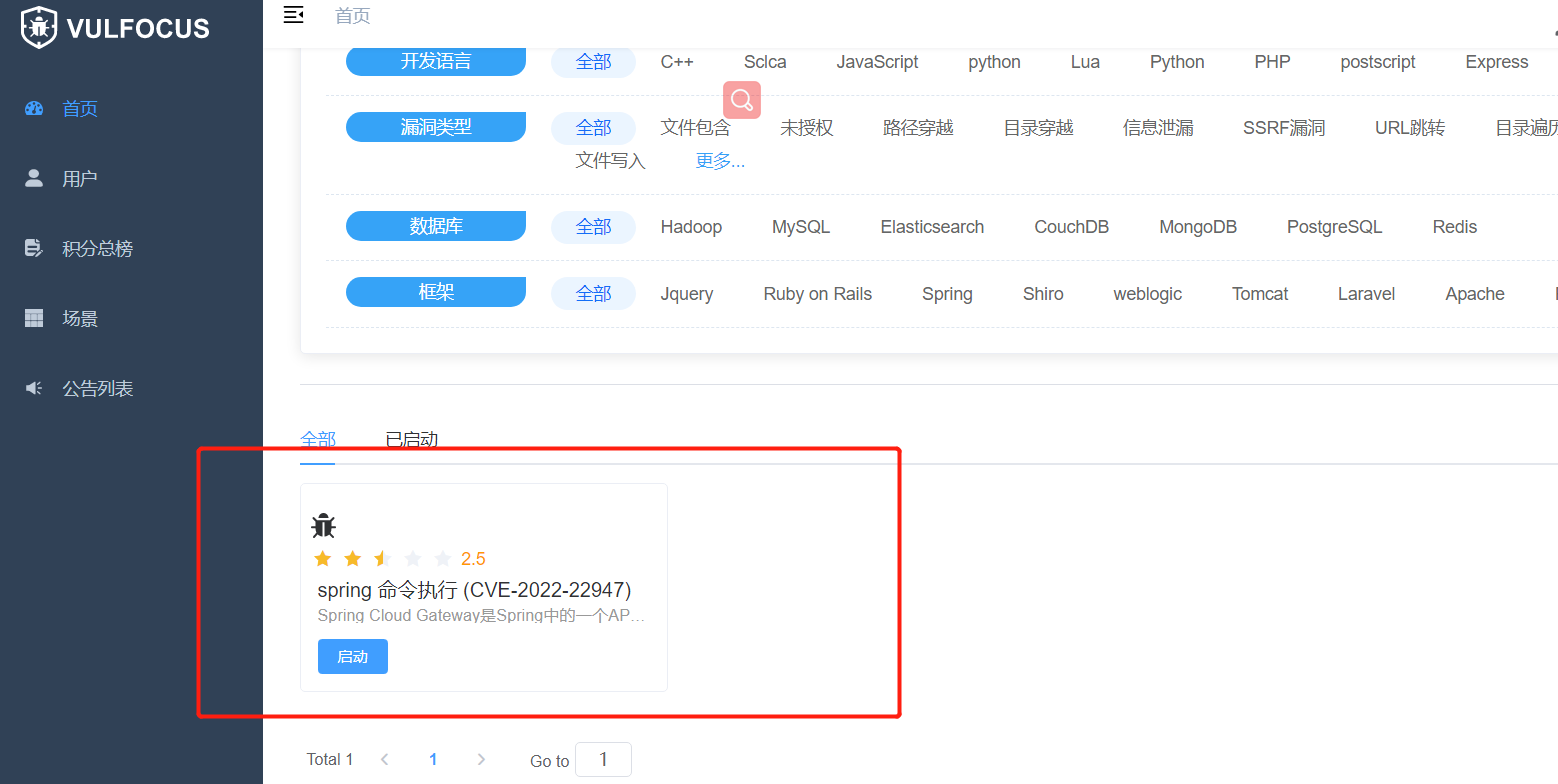The width and height of the screenshot is (1558, 784).
Task: Collapse the sidebar with the hamburger icon
Action: pyautogui.click(x=293, y=14)
